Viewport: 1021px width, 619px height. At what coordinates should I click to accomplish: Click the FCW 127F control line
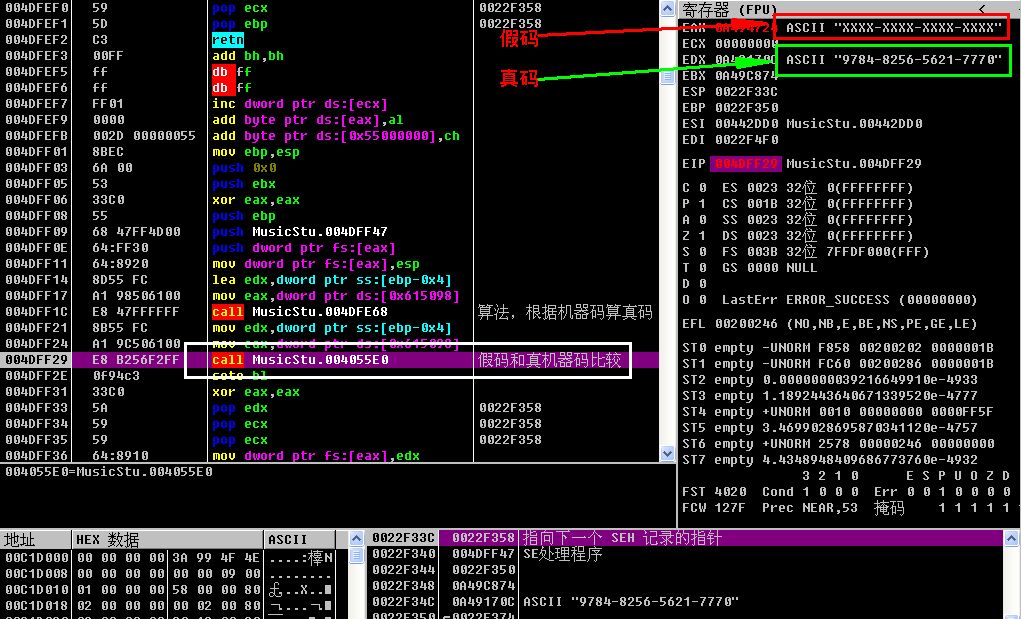tap(846, 508)
